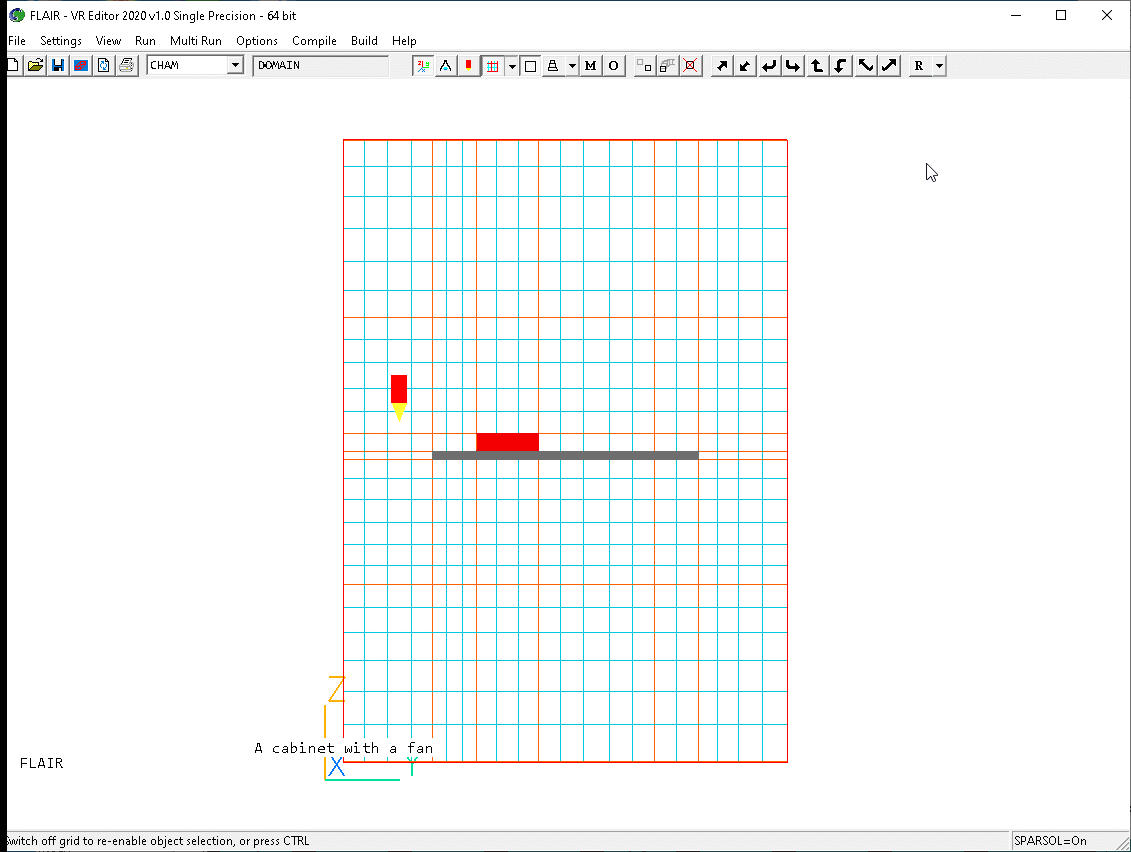This screenshot has width=1131, height=852.
Task: Click the upper-right diagonal arrow view icon
Action: pos(889,66)
